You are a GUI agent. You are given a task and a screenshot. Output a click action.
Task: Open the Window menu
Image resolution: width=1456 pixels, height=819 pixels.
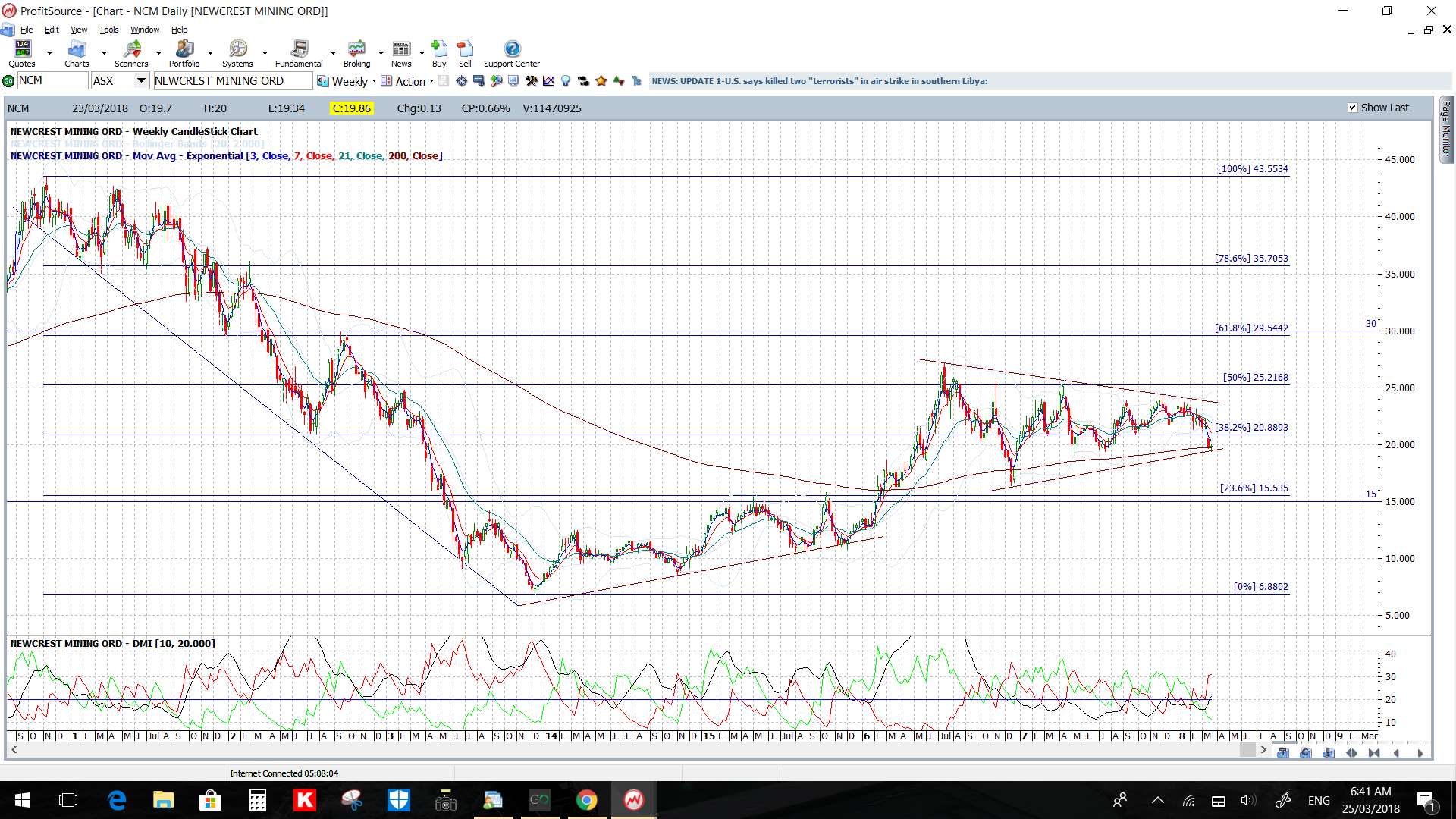pos(145,30)
